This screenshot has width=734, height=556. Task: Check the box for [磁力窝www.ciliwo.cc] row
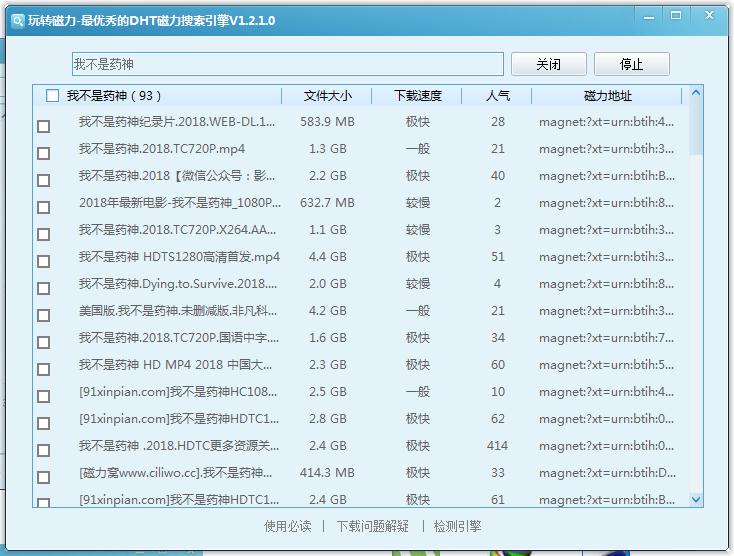coord(44,477)
